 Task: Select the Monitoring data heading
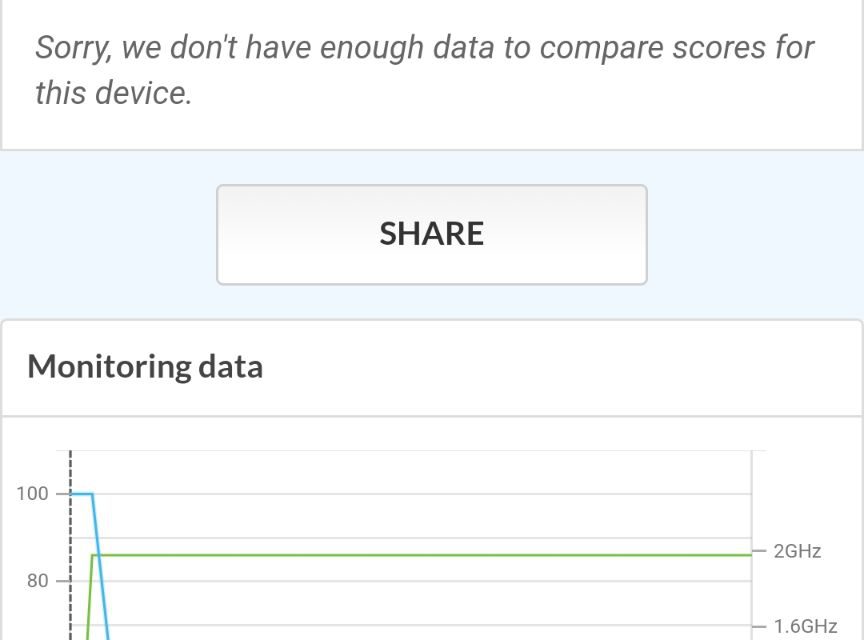point(145,366)
